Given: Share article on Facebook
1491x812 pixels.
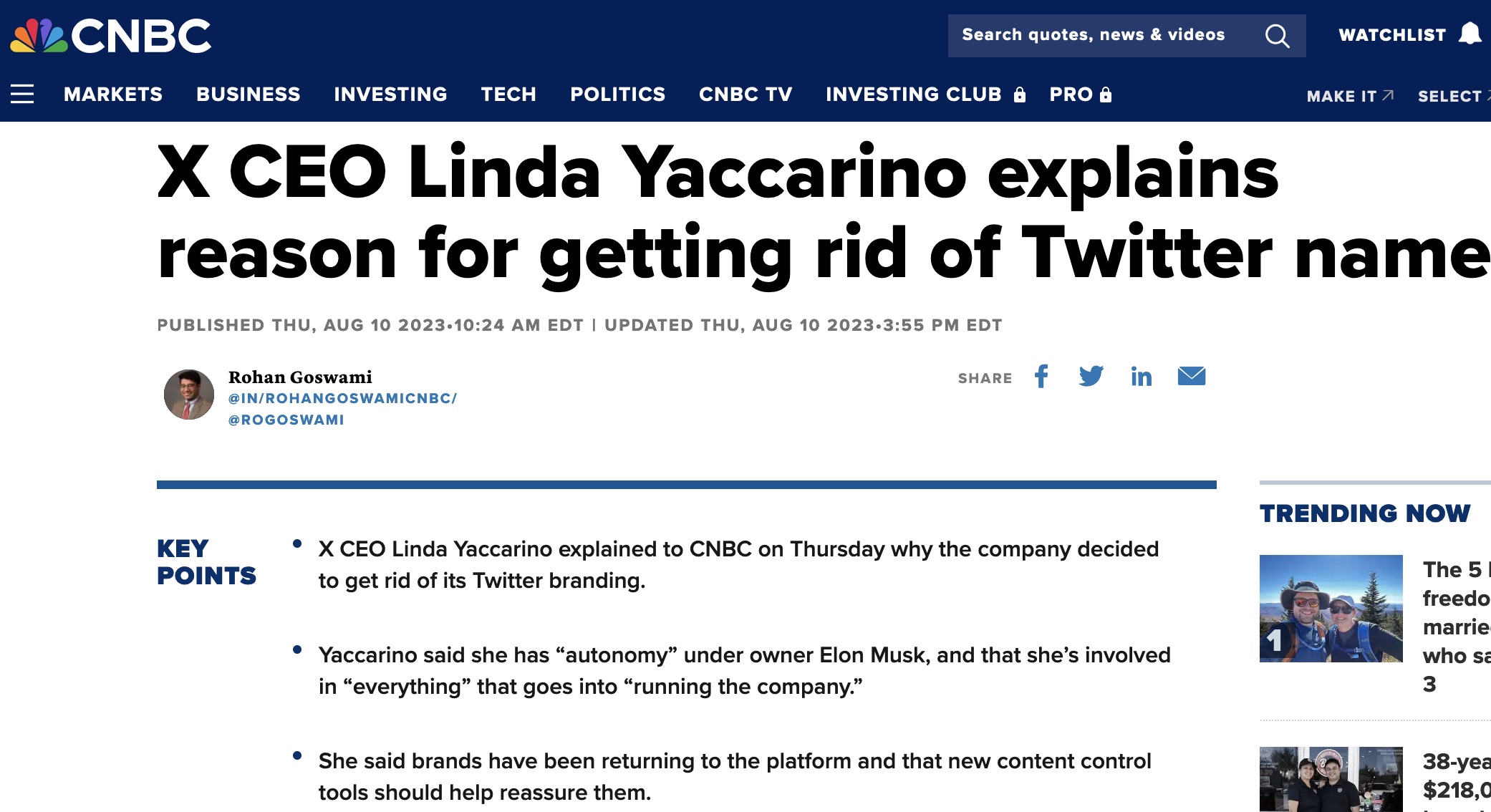Looking at the screenshot, I should tap(1041, 377).
